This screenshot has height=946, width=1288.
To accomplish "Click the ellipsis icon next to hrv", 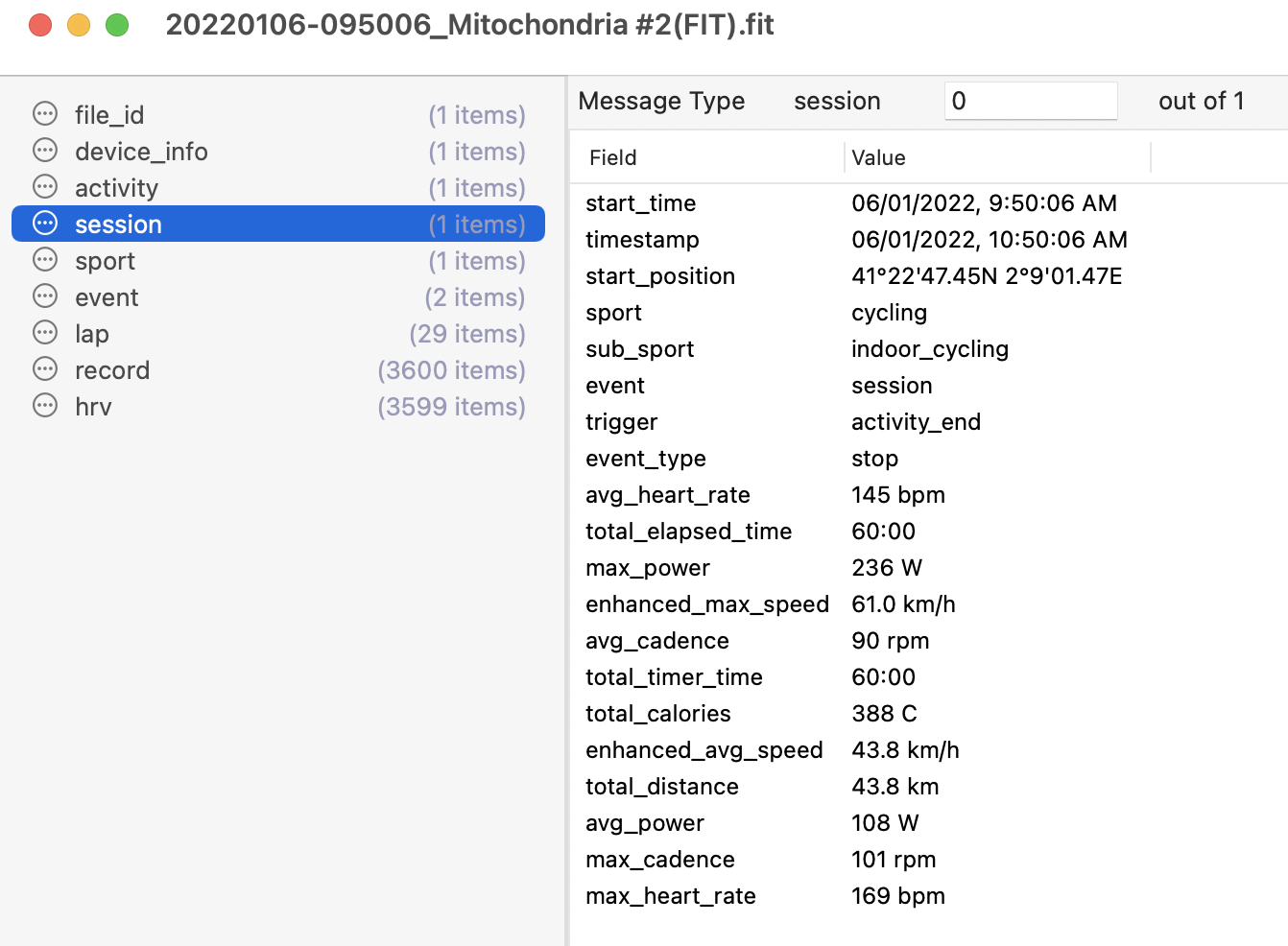I will (45, 406).
